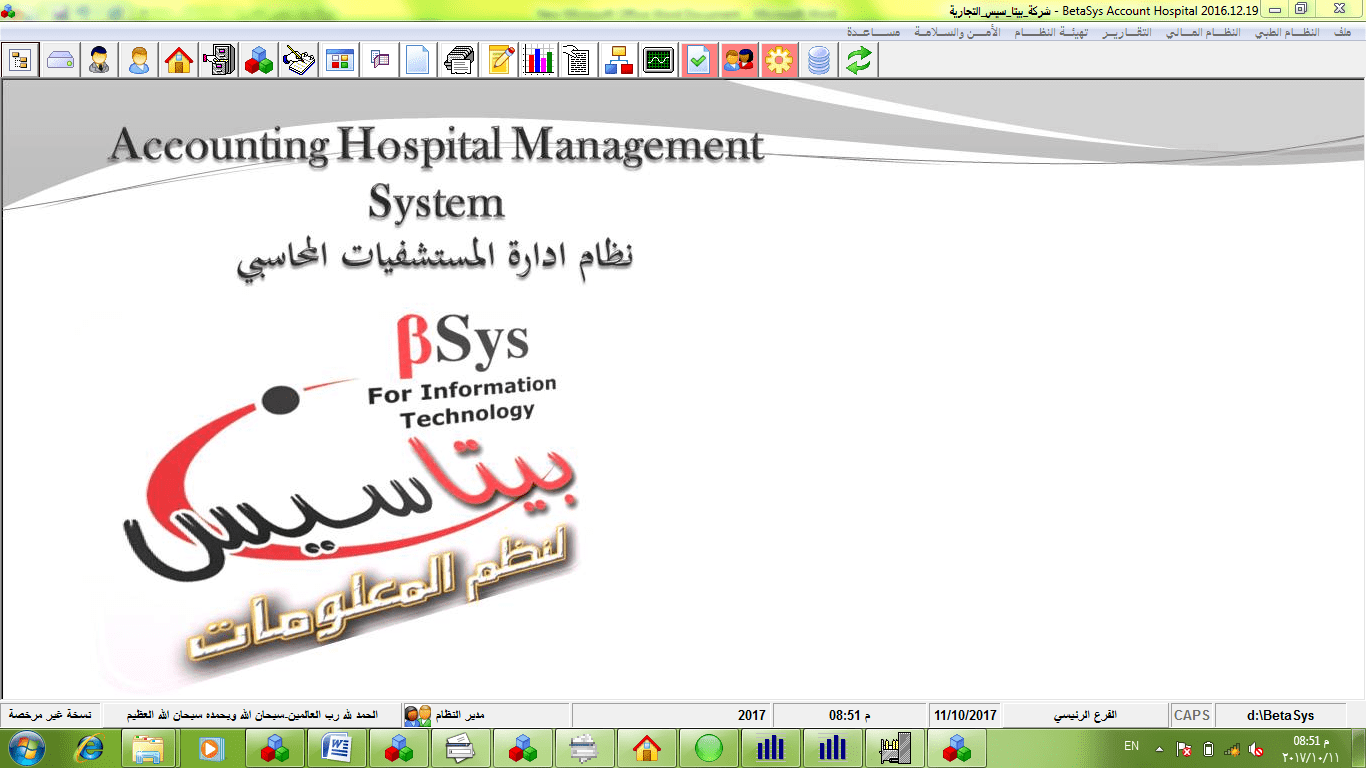Click the disk drive toolbar icon
The height and width of the screenshot is (768, 1366).
[60, 60]
